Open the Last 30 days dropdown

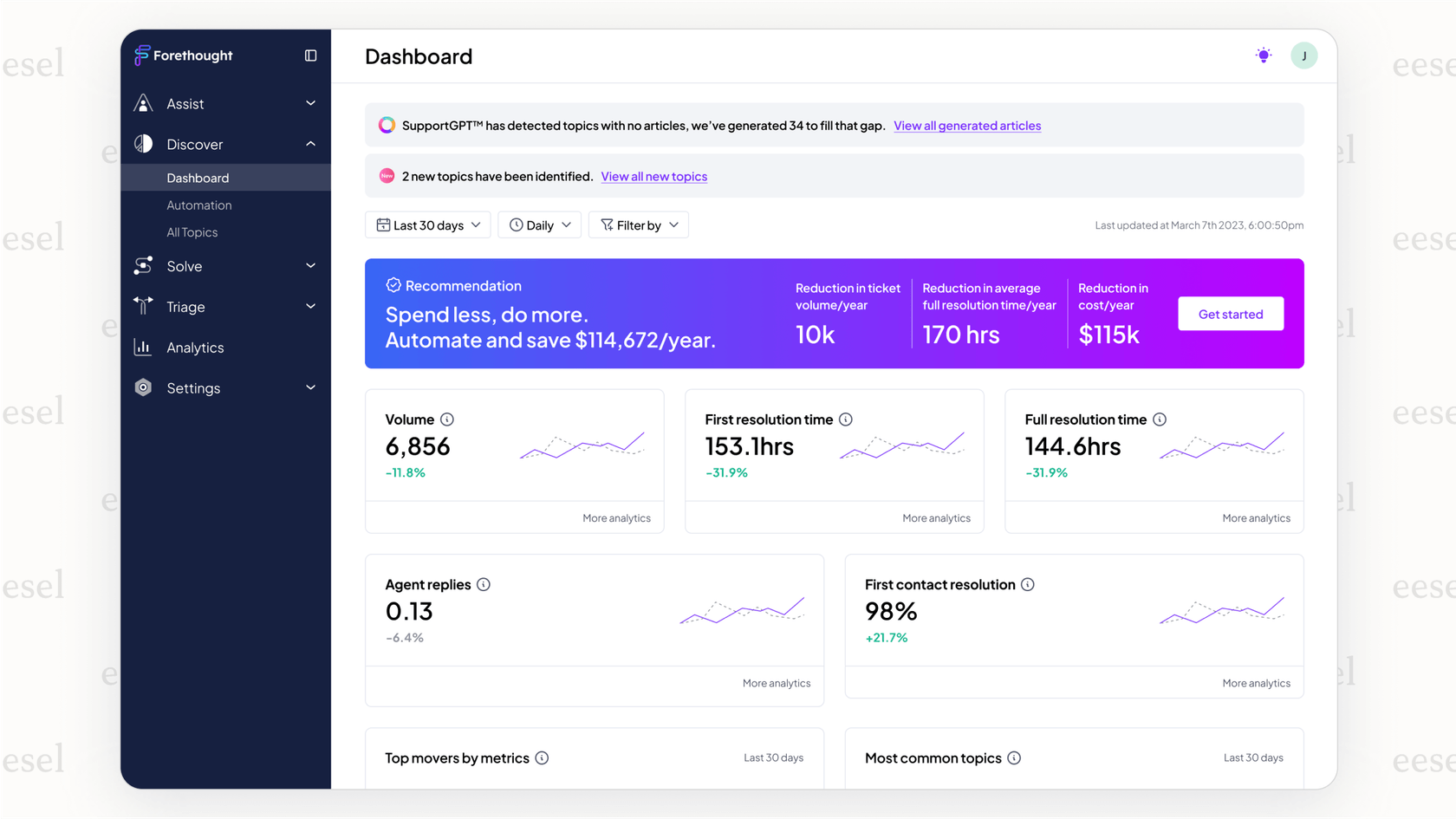(428, 225)
